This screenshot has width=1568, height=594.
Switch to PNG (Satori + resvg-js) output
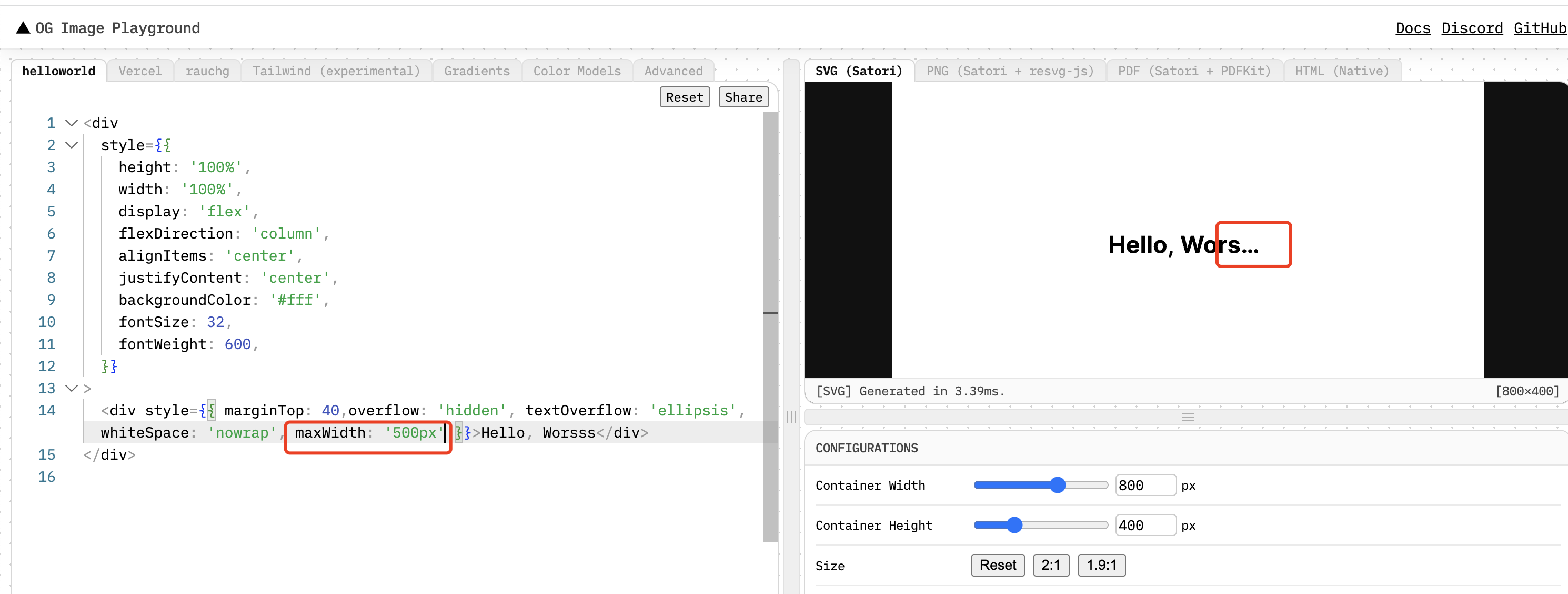(x=1010, y=71)
